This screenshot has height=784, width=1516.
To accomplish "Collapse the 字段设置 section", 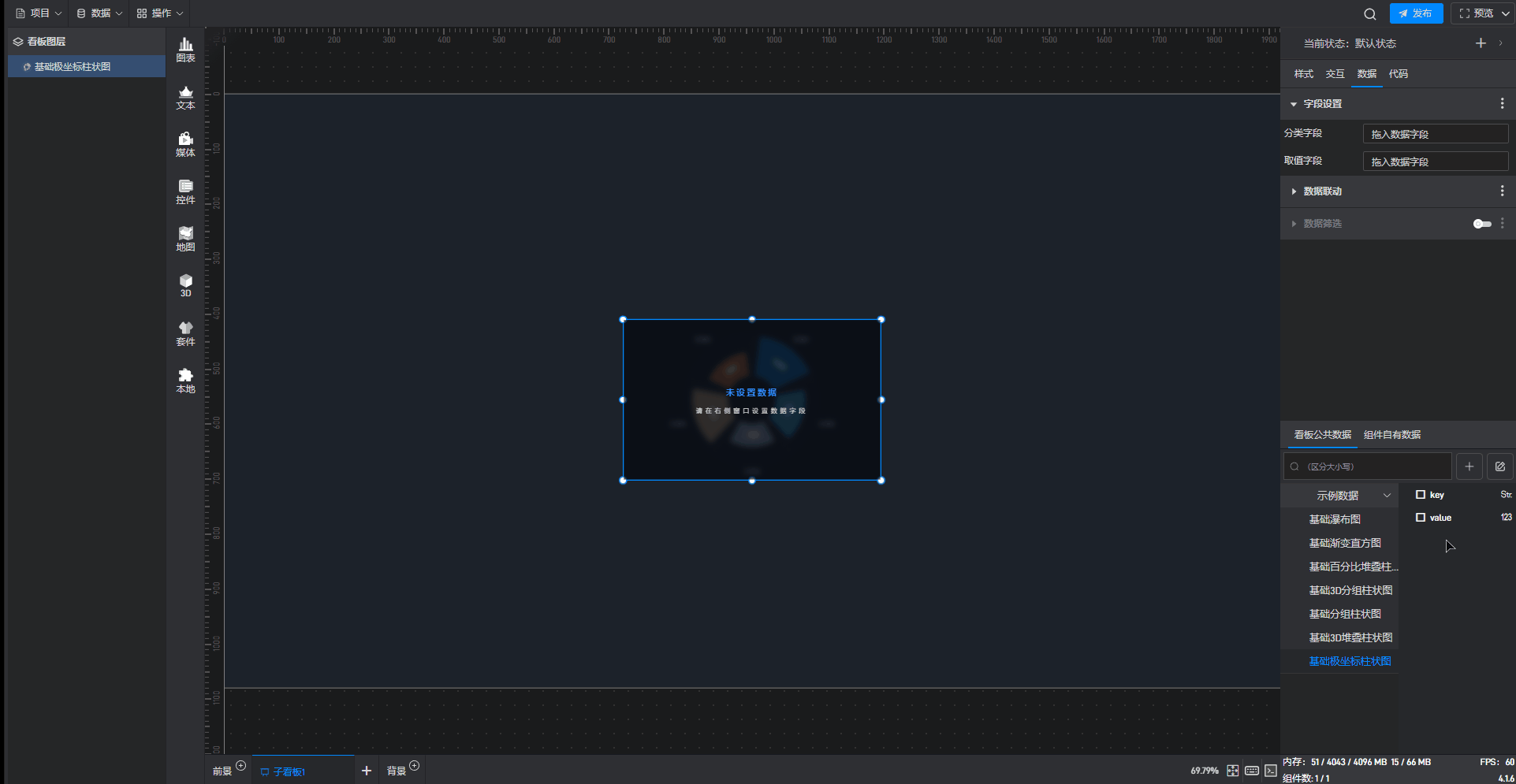I will point(1294,104).
